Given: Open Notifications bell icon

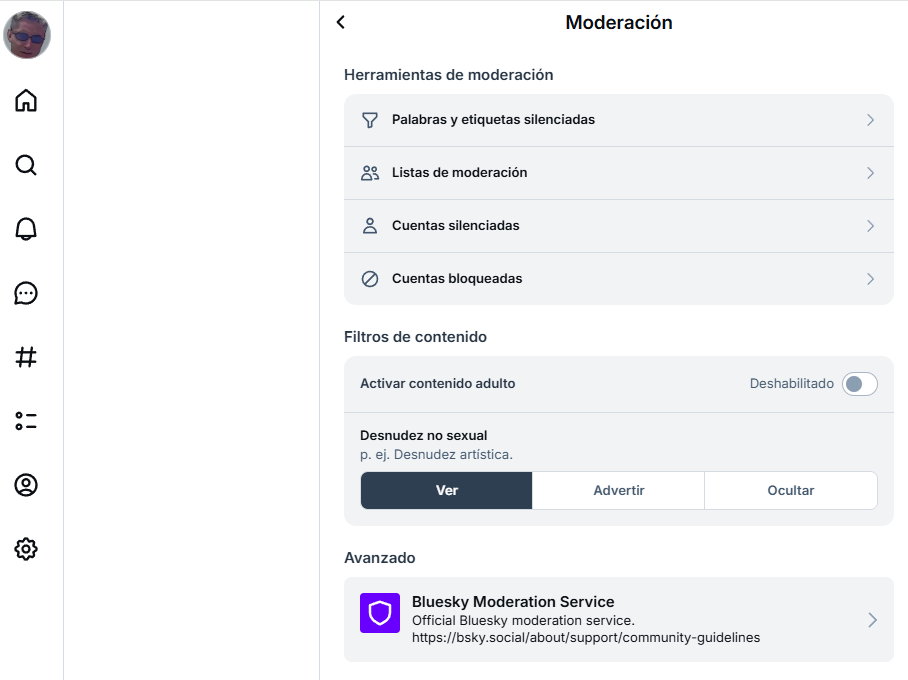Looking at the screenshot, I should 26,229.
